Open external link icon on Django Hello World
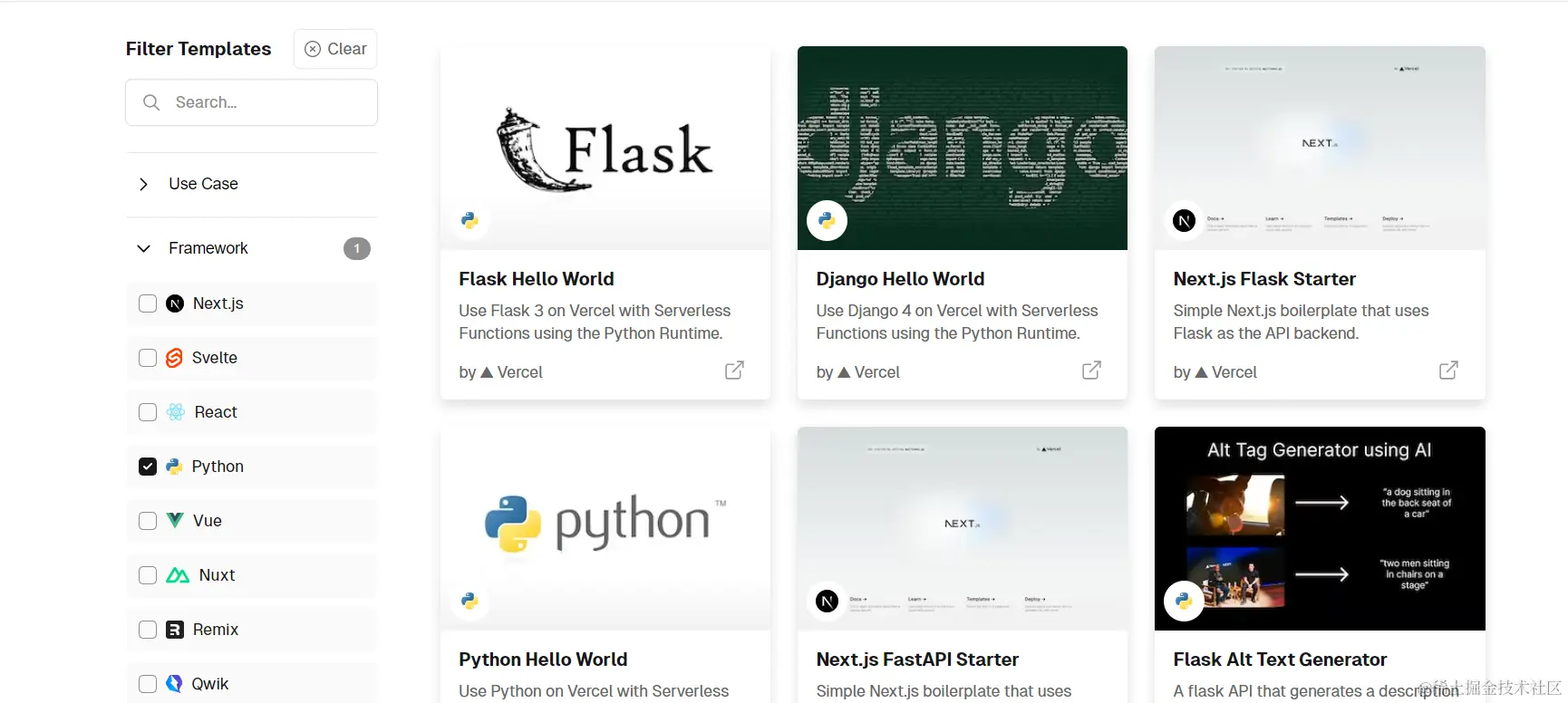 (x=1091, y=371)
